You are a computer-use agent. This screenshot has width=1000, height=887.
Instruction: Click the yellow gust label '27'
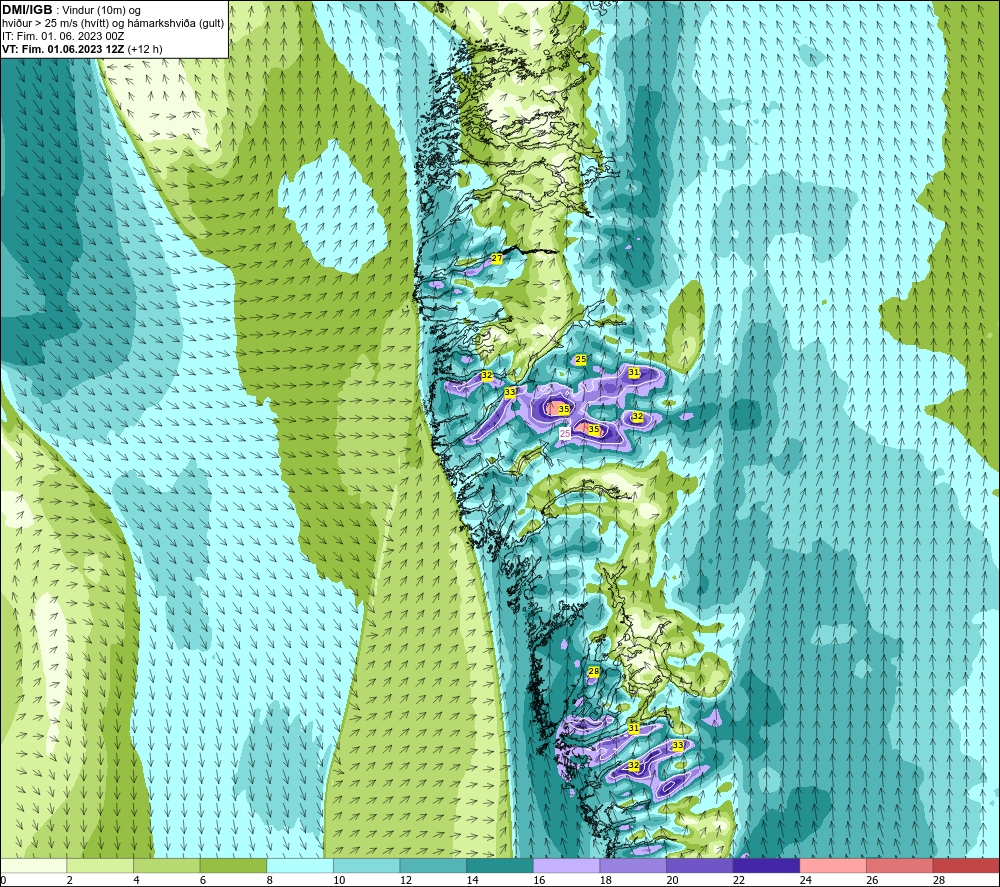(497, 258)
